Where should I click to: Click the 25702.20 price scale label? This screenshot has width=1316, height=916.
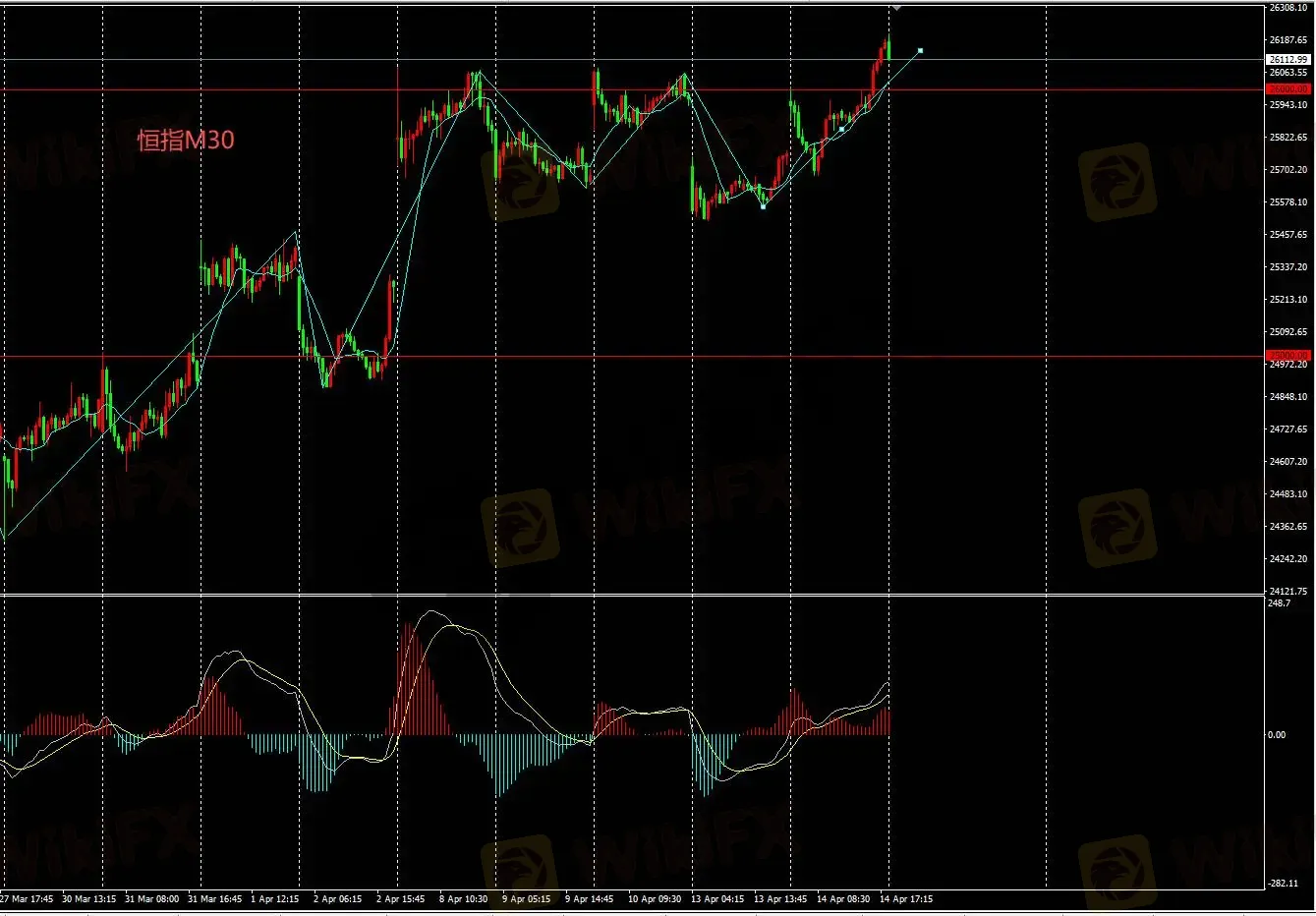click(x=1288, y=170)
